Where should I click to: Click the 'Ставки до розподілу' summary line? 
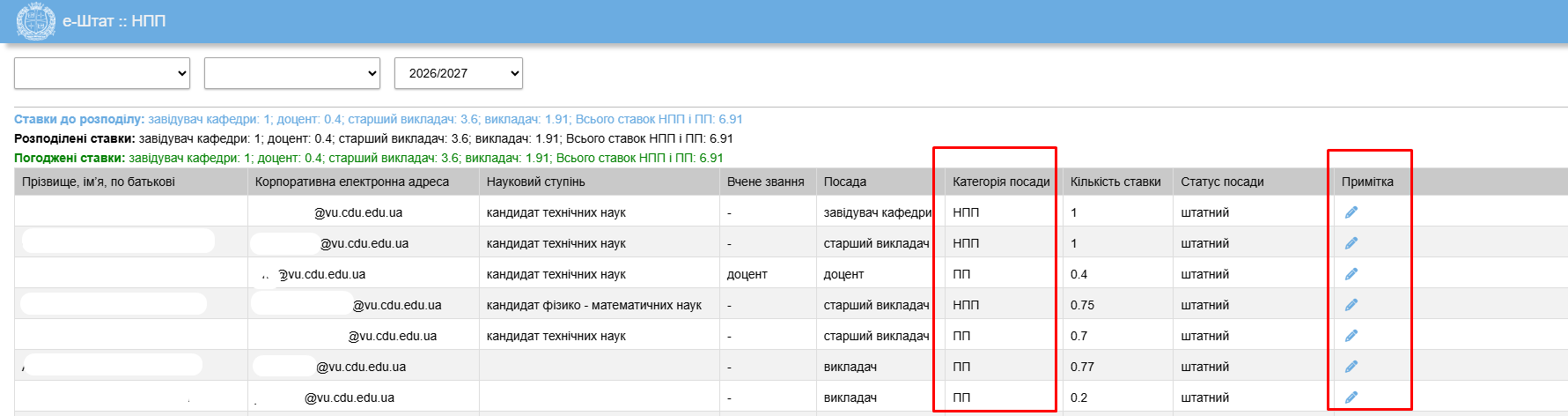[x=379, y=119]
